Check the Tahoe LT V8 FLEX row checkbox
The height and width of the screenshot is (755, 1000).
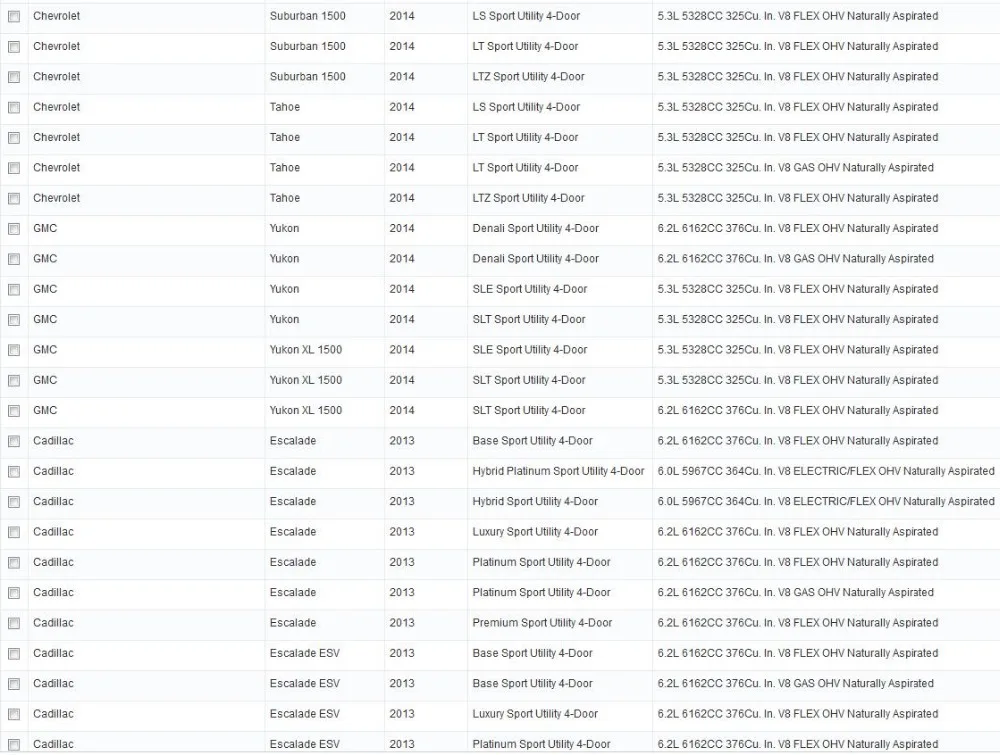(x=14, y=138)
